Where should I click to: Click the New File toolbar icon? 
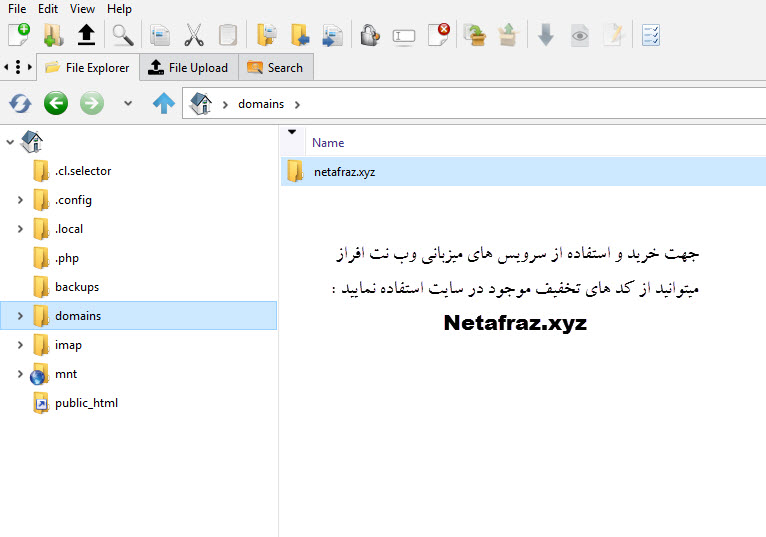(19, 35)
